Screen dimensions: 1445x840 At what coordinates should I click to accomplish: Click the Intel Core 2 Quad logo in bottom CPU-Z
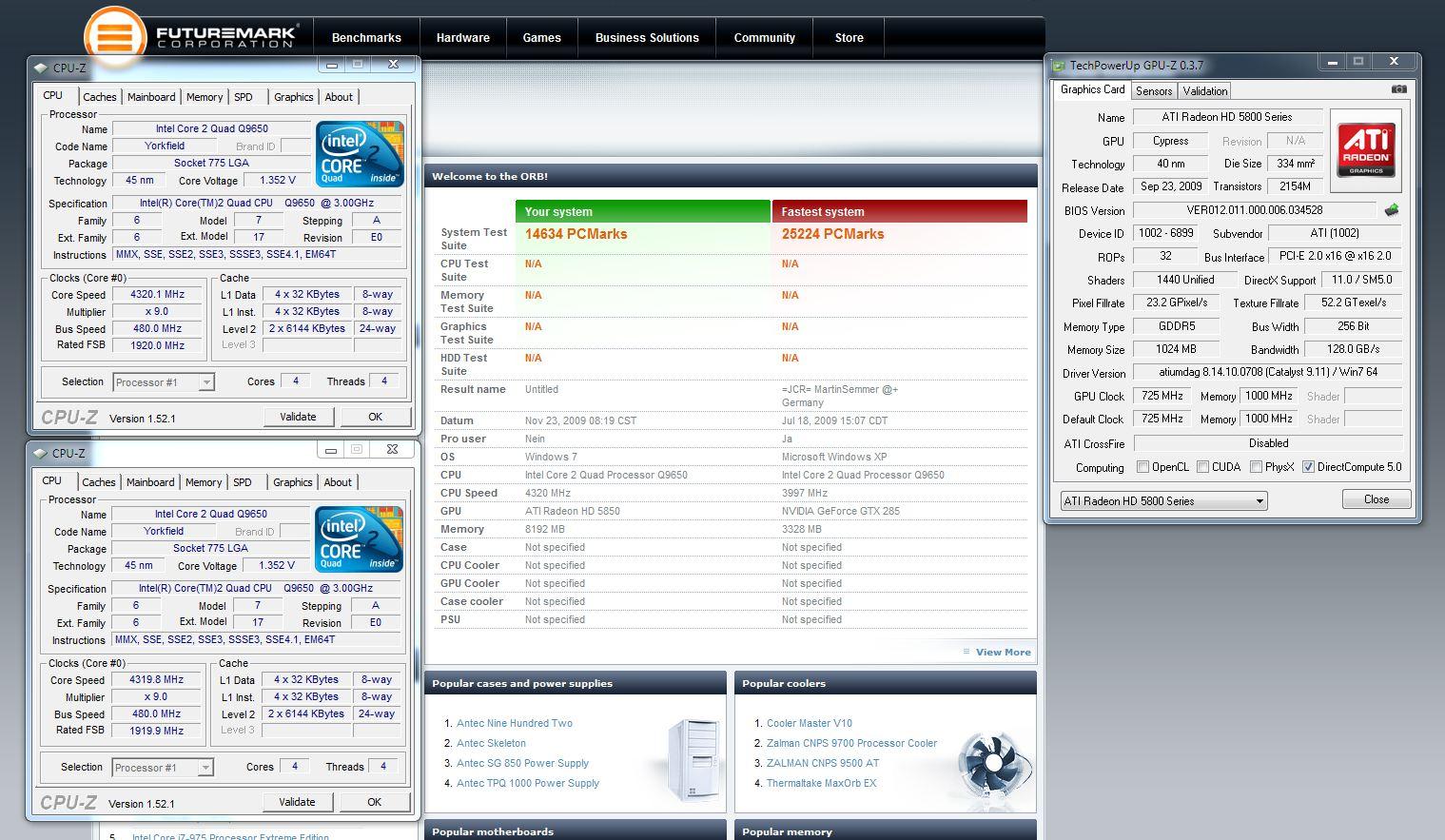359,538
